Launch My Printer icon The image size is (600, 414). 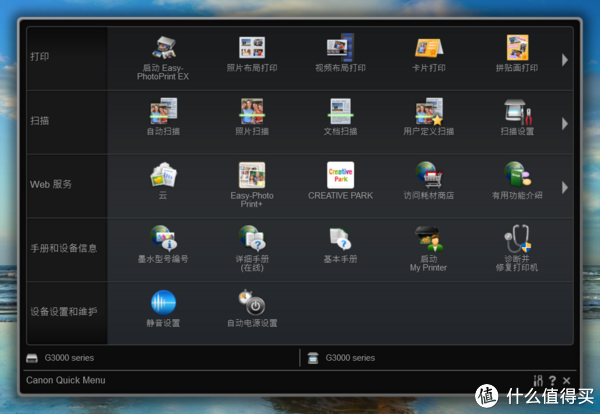(429, 238)
